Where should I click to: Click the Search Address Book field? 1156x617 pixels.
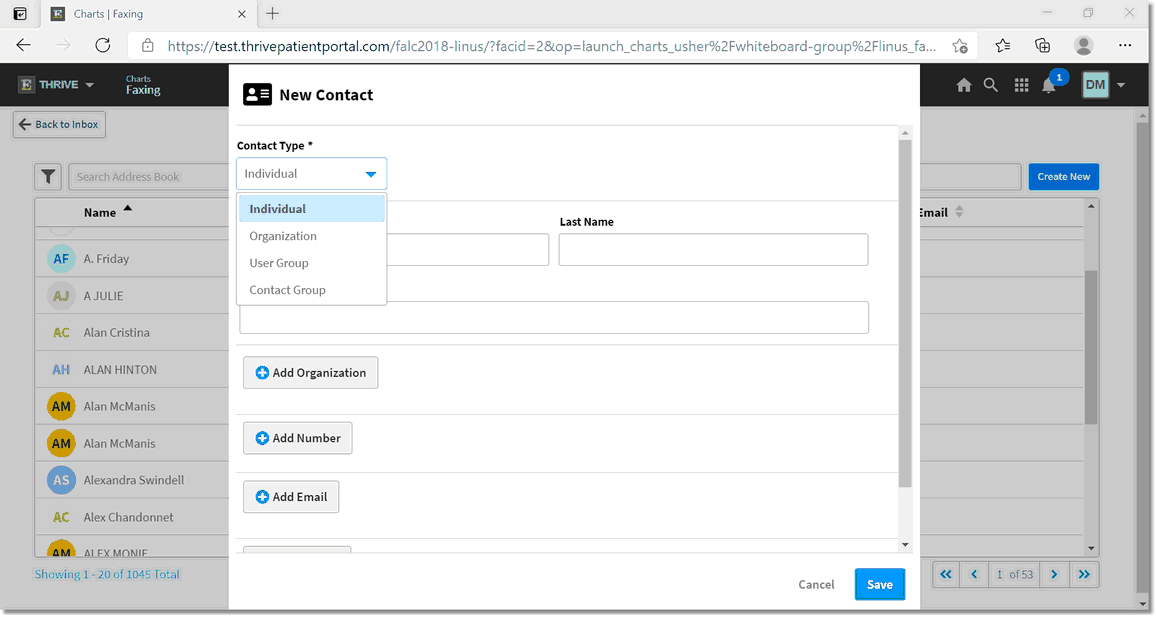coord(148,177)
